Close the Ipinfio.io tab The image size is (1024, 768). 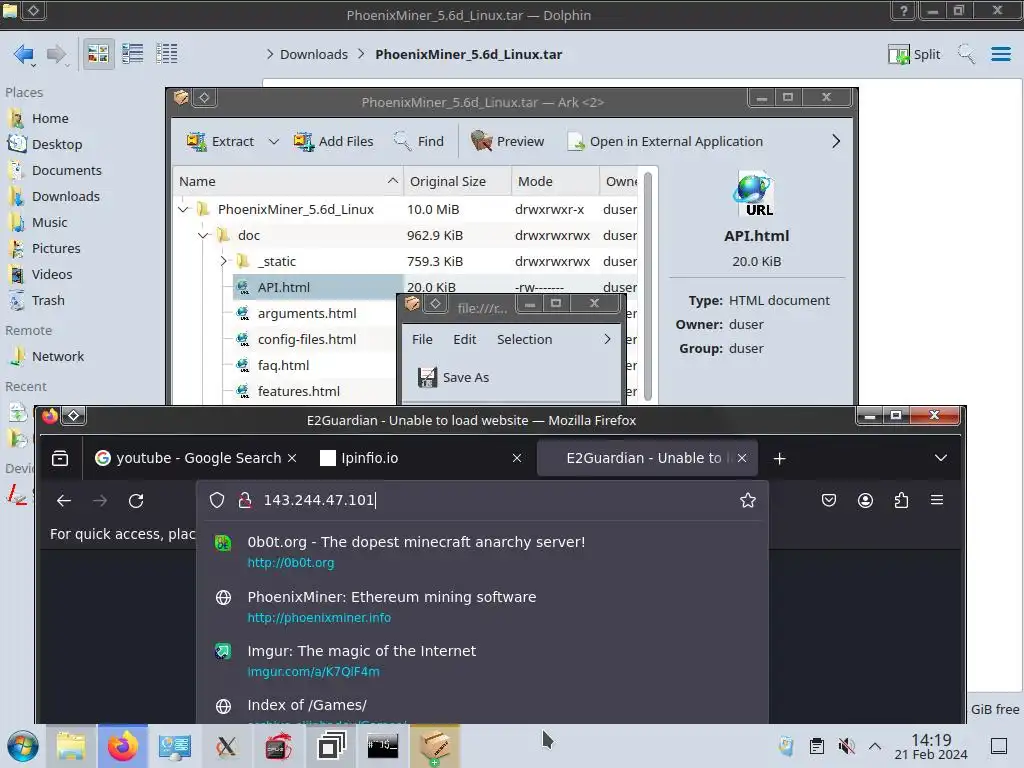coord(517,458)
